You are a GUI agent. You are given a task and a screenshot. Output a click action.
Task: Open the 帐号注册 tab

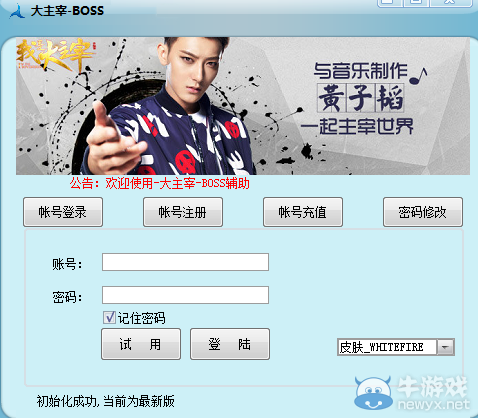point(183,212)
